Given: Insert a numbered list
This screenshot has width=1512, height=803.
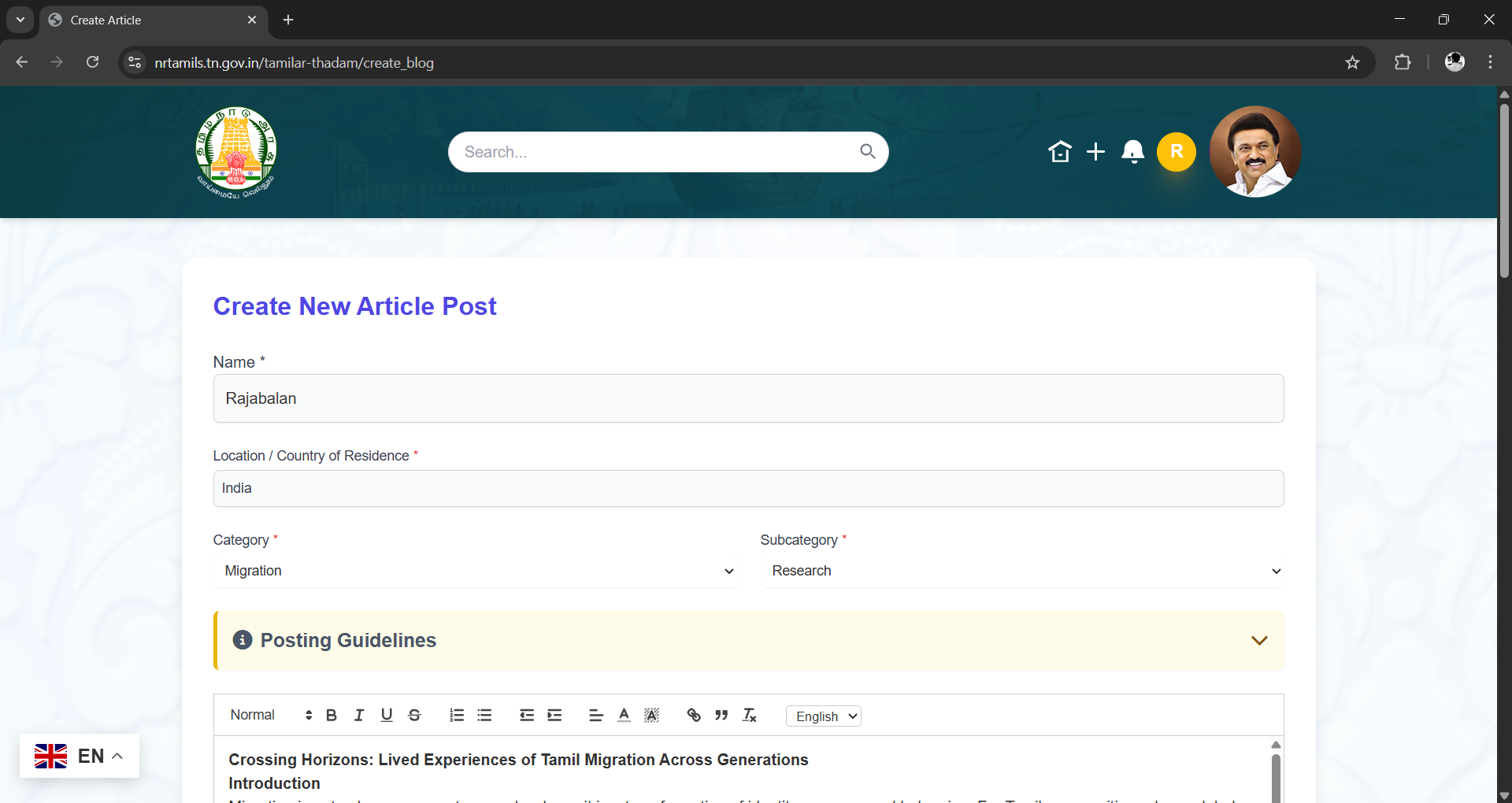Looking at the screenshot, I should coord(457,715).
